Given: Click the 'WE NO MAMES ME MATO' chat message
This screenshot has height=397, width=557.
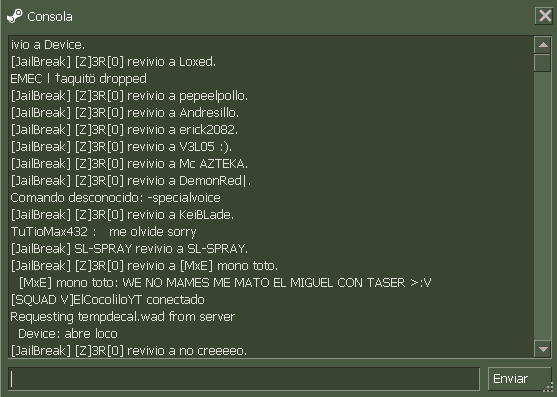Looking at the screenshot, I should coord(225,283).
